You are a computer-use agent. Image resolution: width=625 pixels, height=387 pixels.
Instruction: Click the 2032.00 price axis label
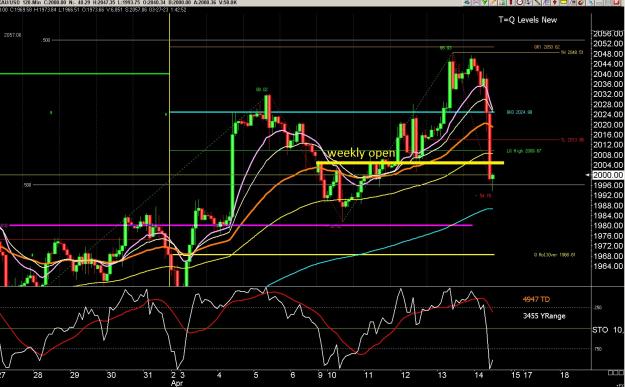click(608, 94)
